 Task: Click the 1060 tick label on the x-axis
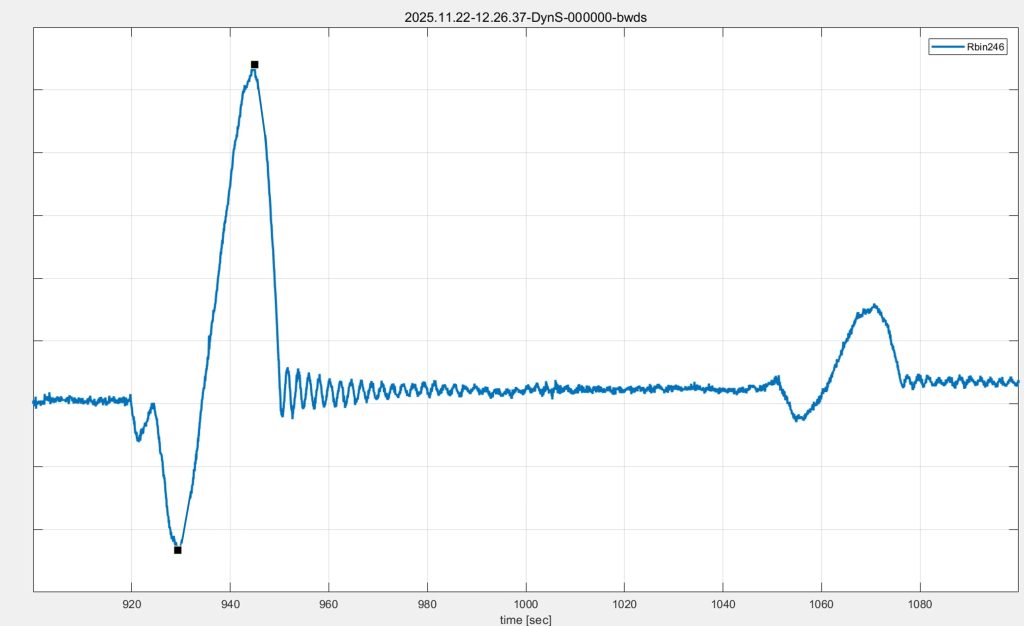pos(821,604)
